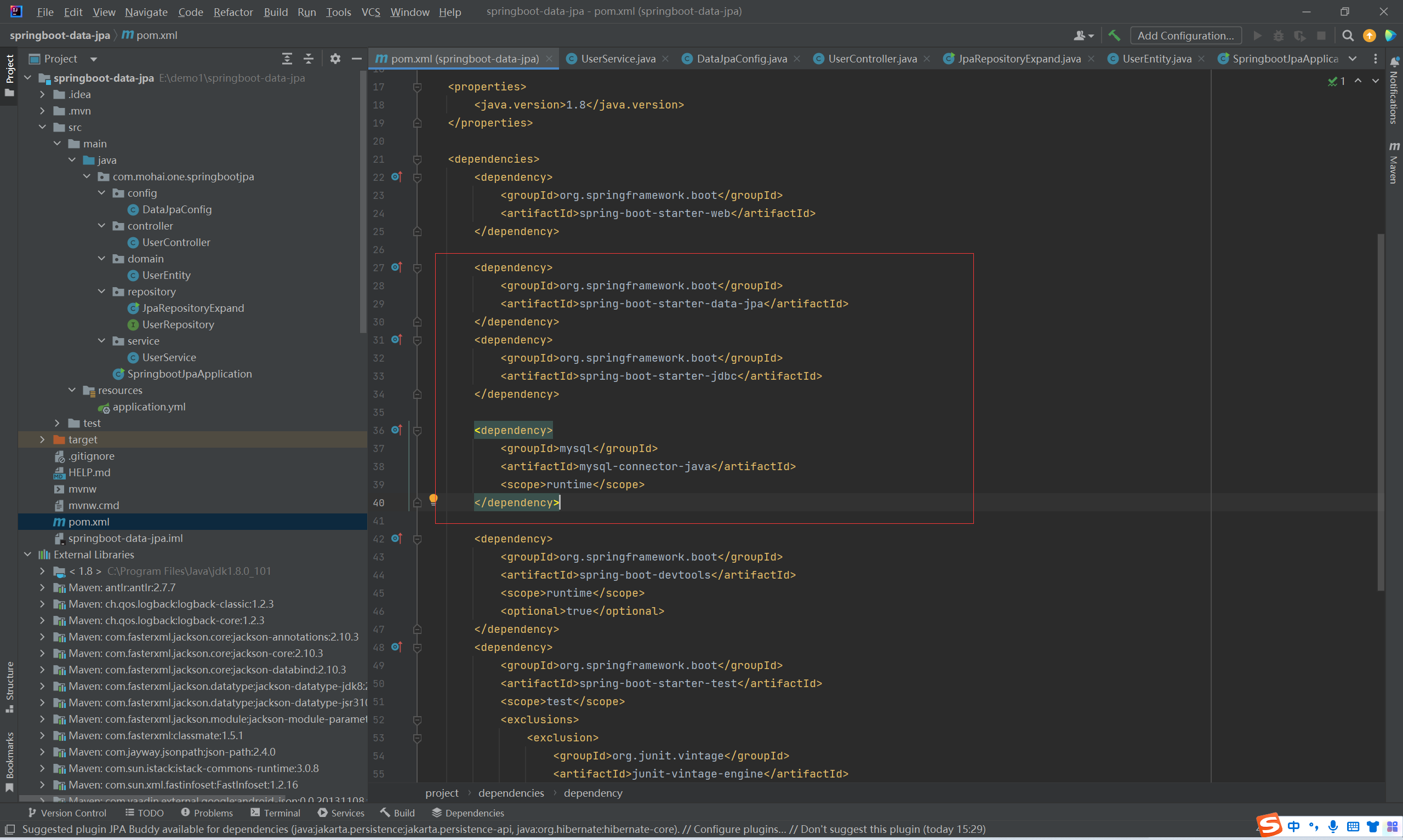The height and width of the screenshot is (840, 1403).
Task: Click Collapse All icon in Project panel
Action: click(309, 59)
